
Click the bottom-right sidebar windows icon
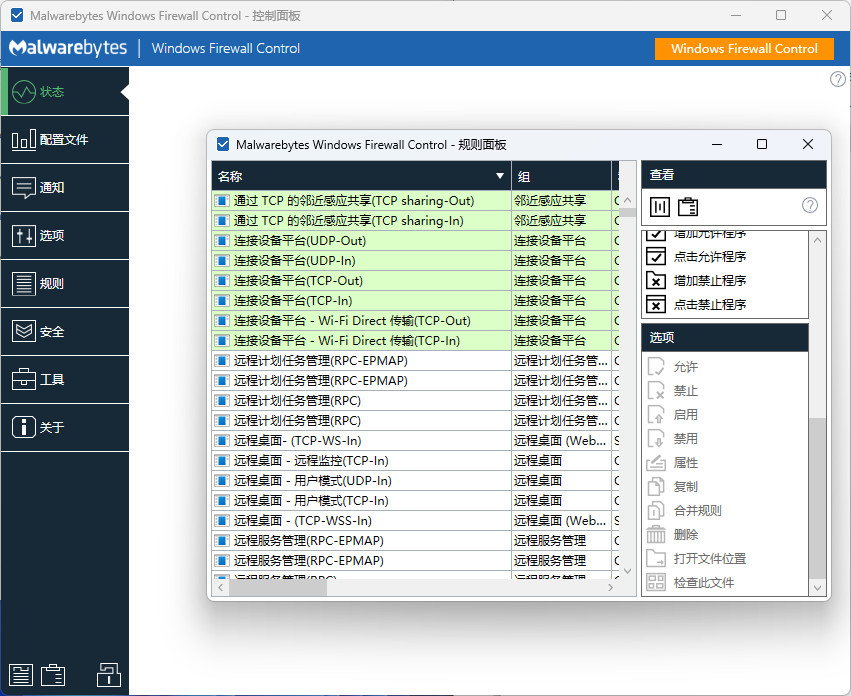(x=109, y=674)
